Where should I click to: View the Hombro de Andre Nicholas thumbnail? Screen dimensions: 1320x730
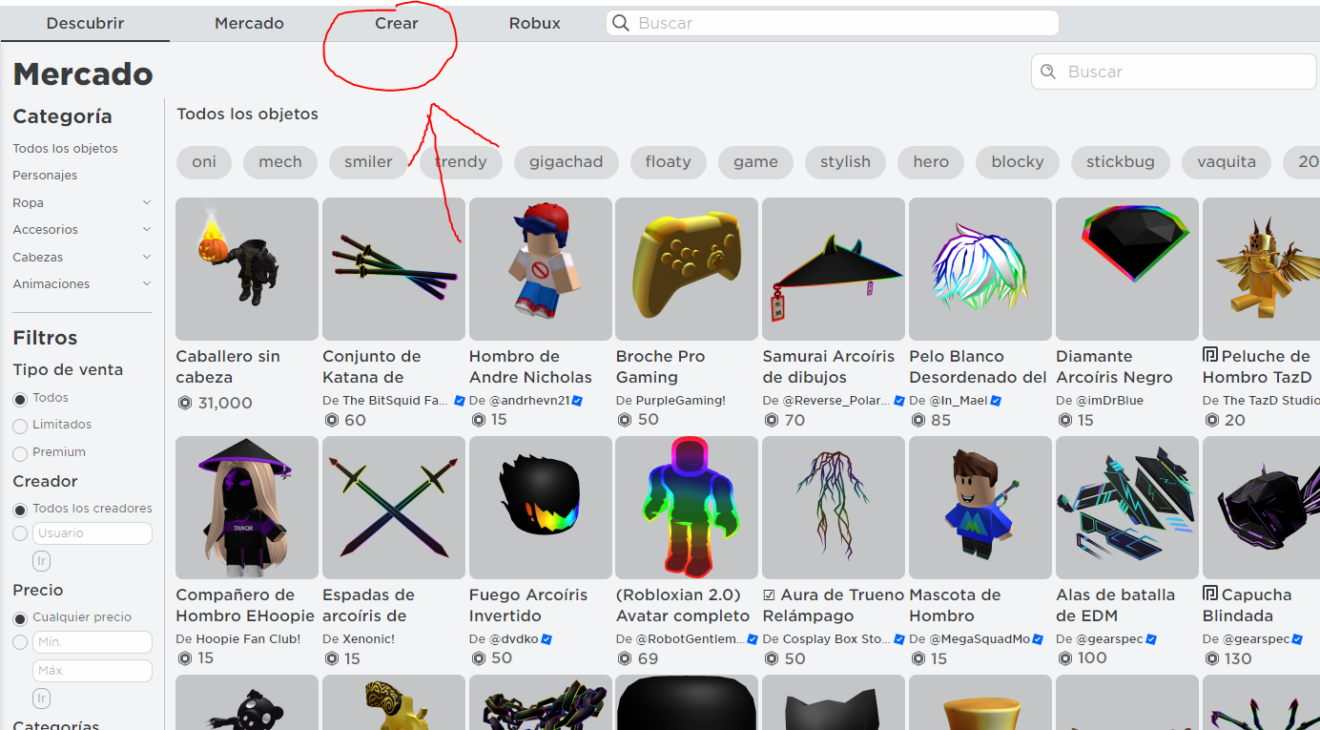(540, 269)
